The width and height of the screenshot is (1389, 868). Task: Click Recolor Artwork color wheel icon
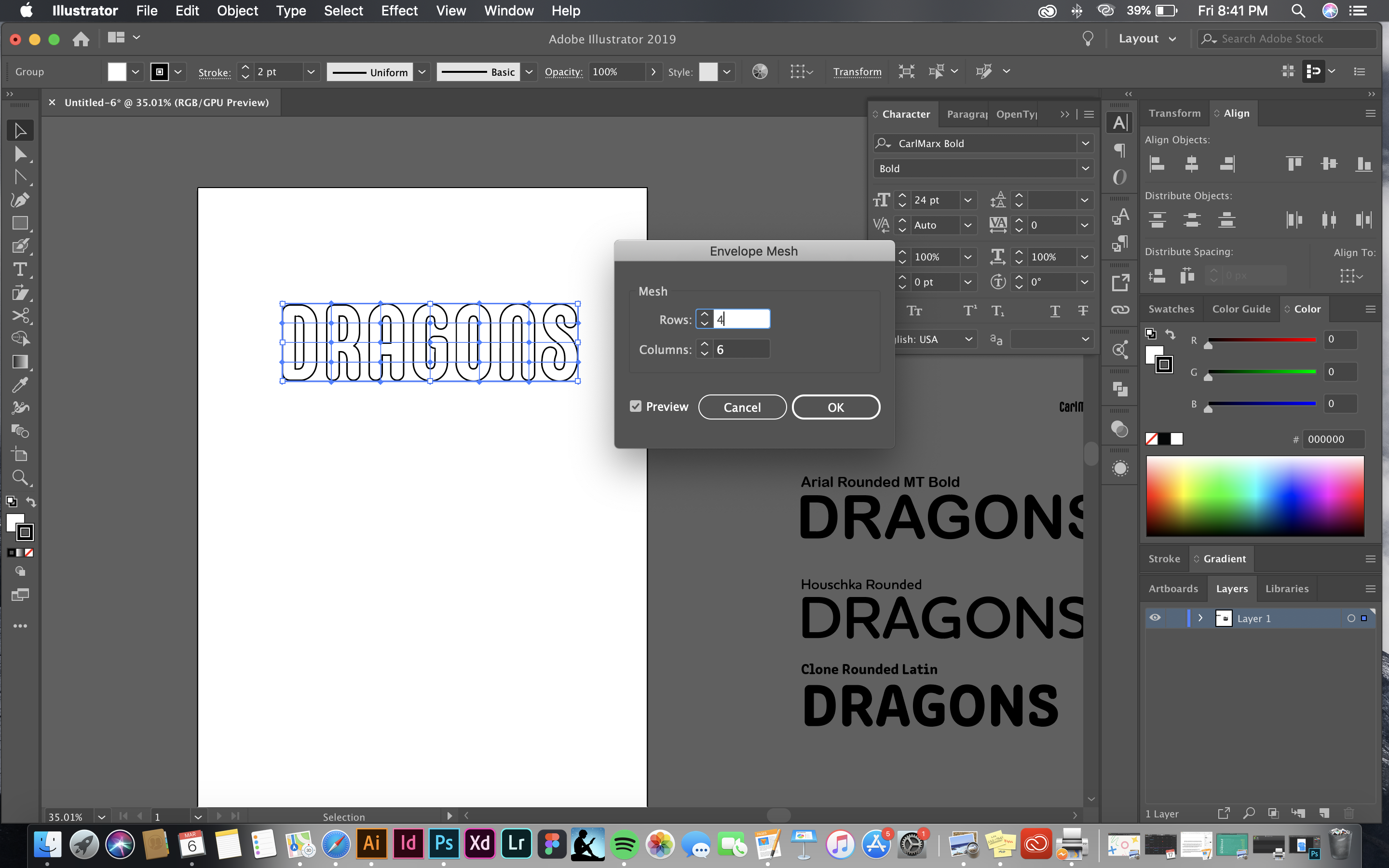tap(760, 72)
